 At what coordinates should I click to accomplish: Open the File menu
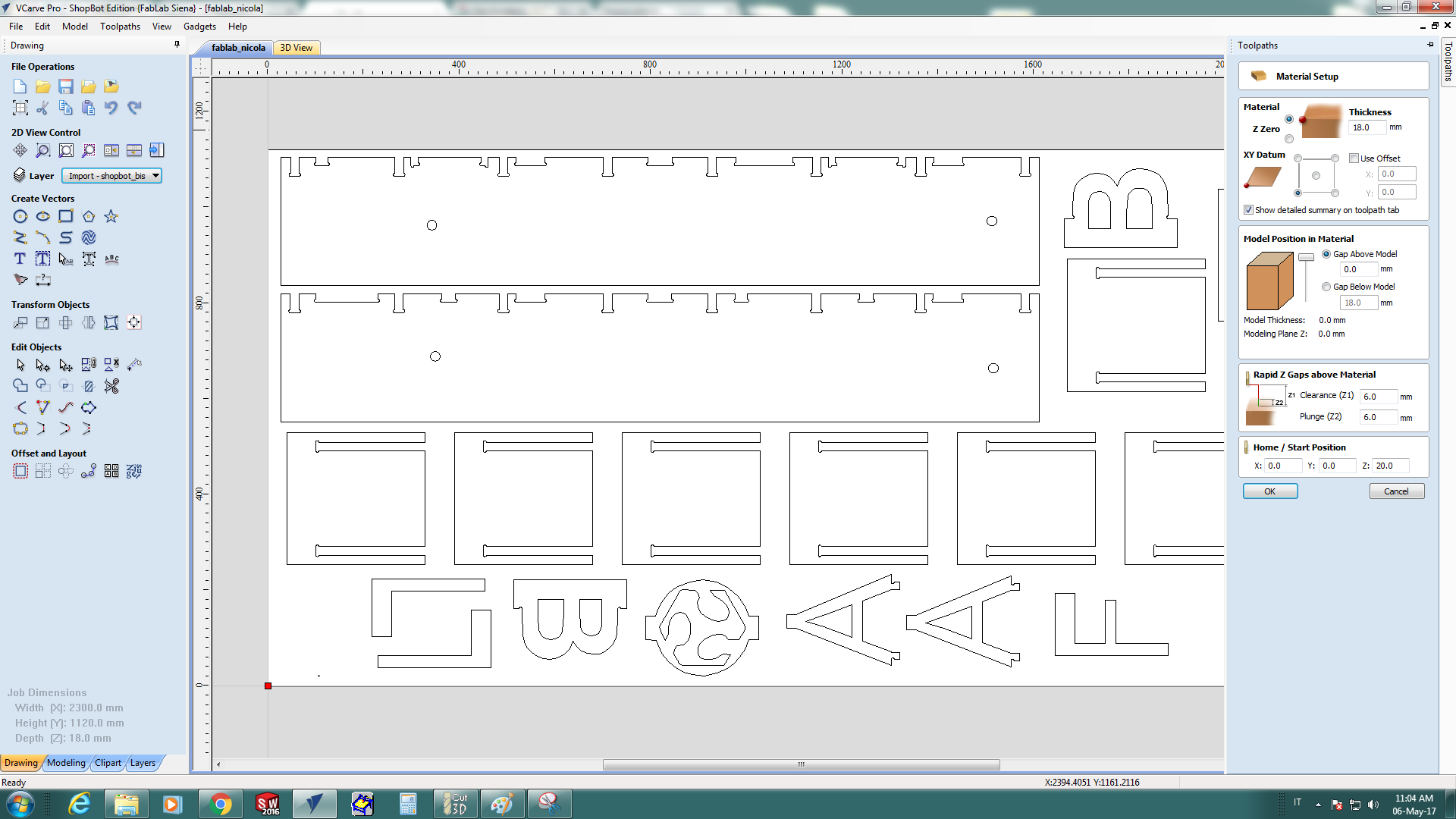[x=16, y=27]
